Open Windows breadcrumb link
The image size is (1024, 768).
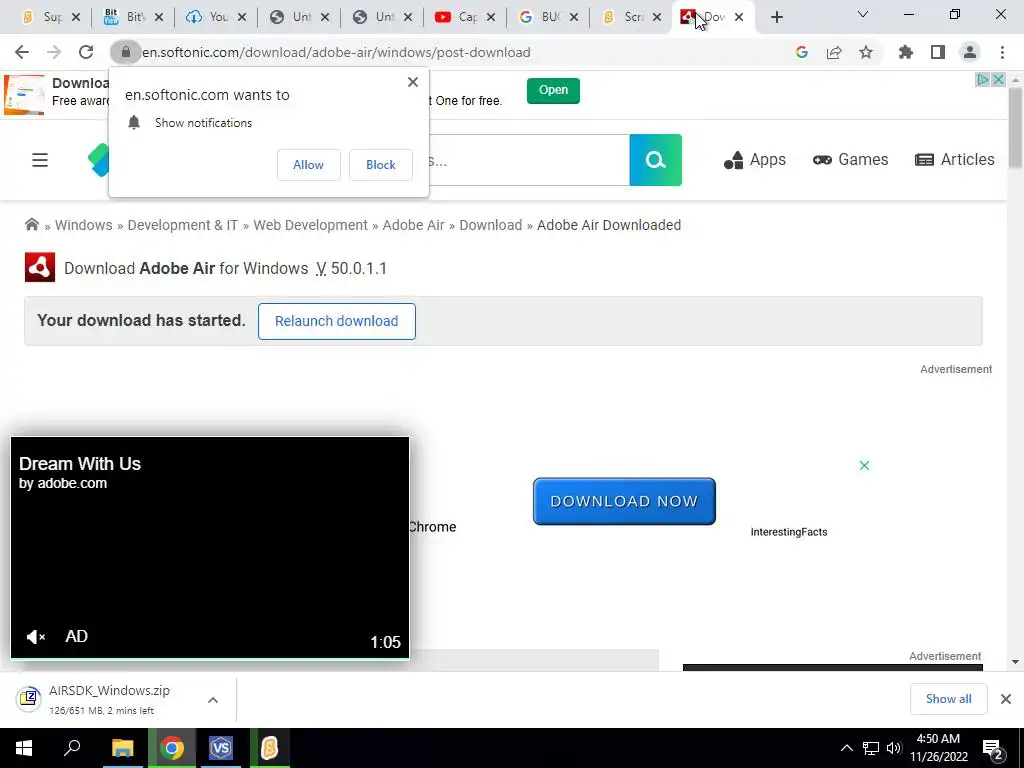point(84,225)
